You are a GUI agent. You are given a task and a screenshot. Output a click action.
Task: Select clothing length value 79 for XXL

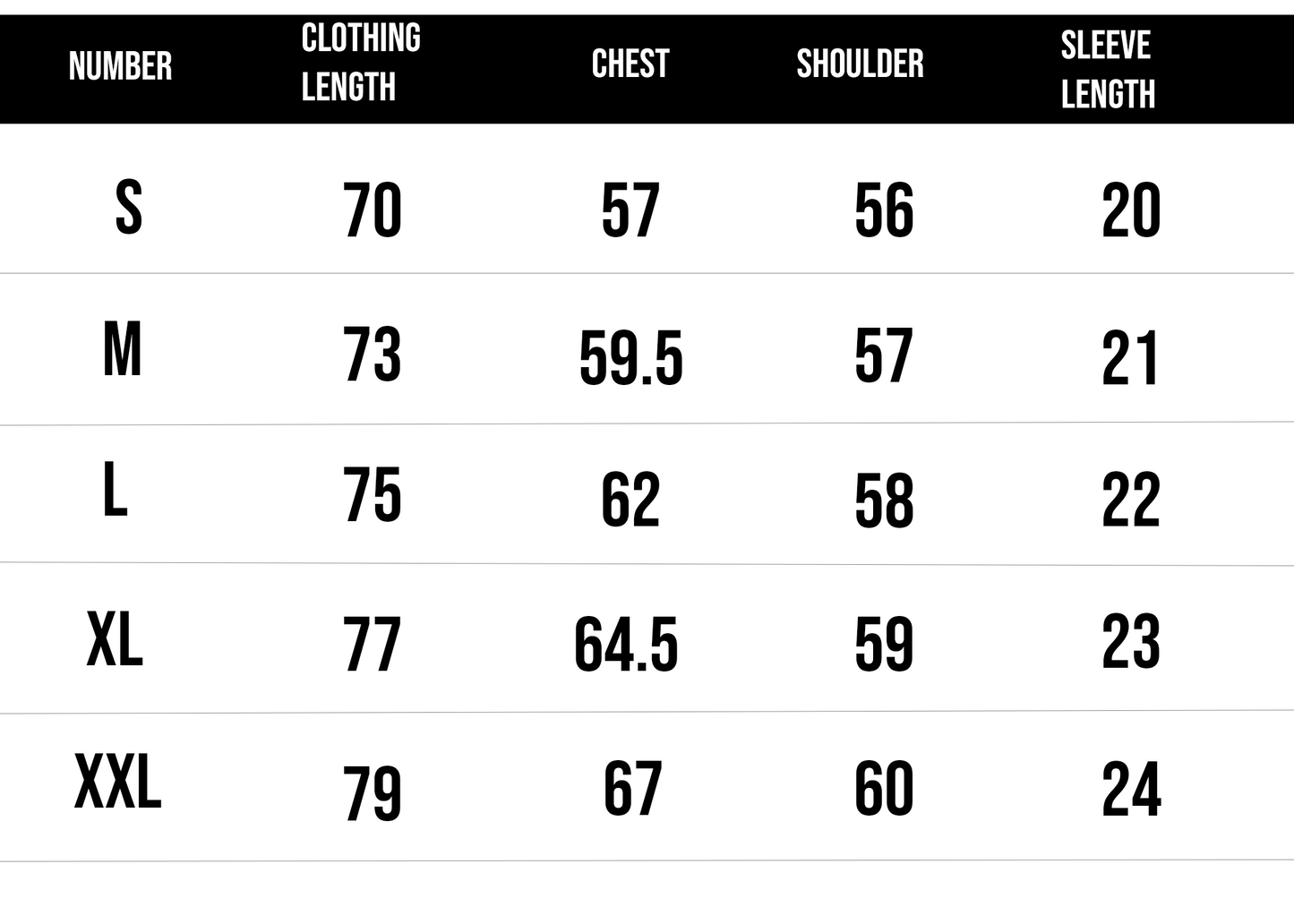pos(373,793)
